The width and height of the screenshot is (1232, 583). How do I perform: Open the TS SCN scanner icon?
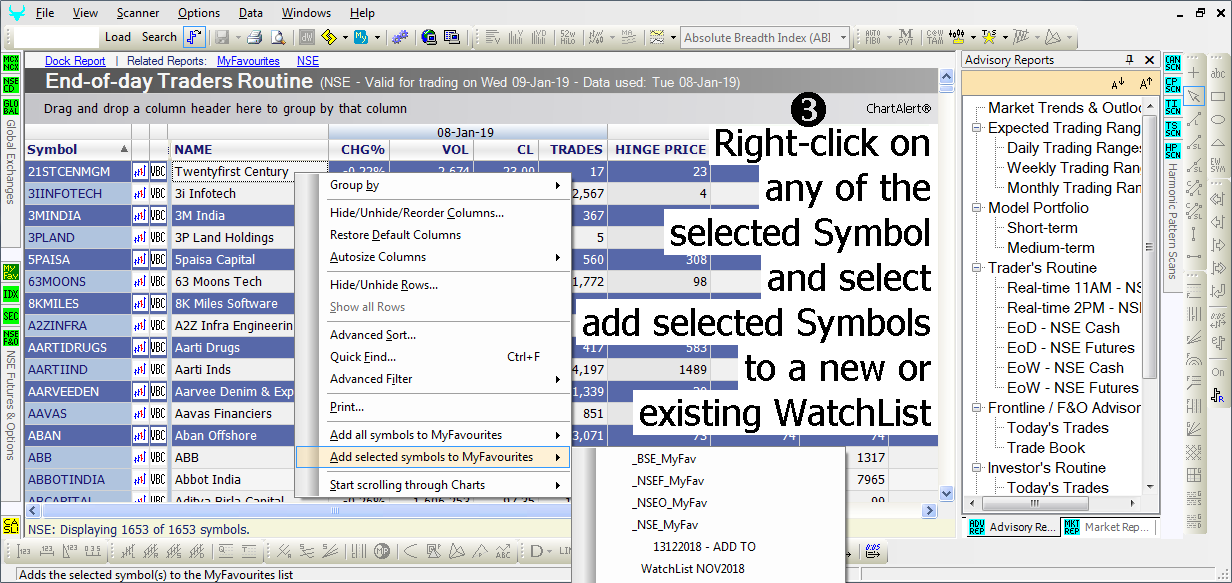click(x=1173, y=128)
